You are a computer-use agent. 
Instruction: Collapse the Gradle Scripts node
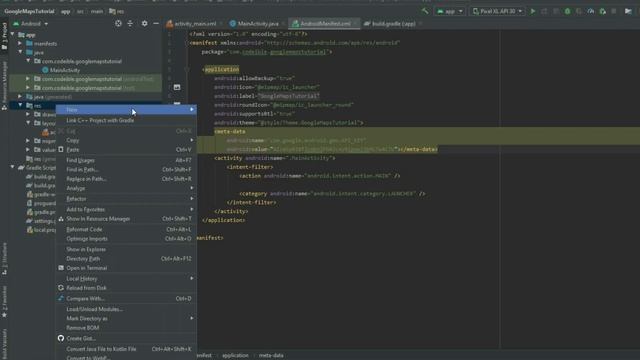13,167
